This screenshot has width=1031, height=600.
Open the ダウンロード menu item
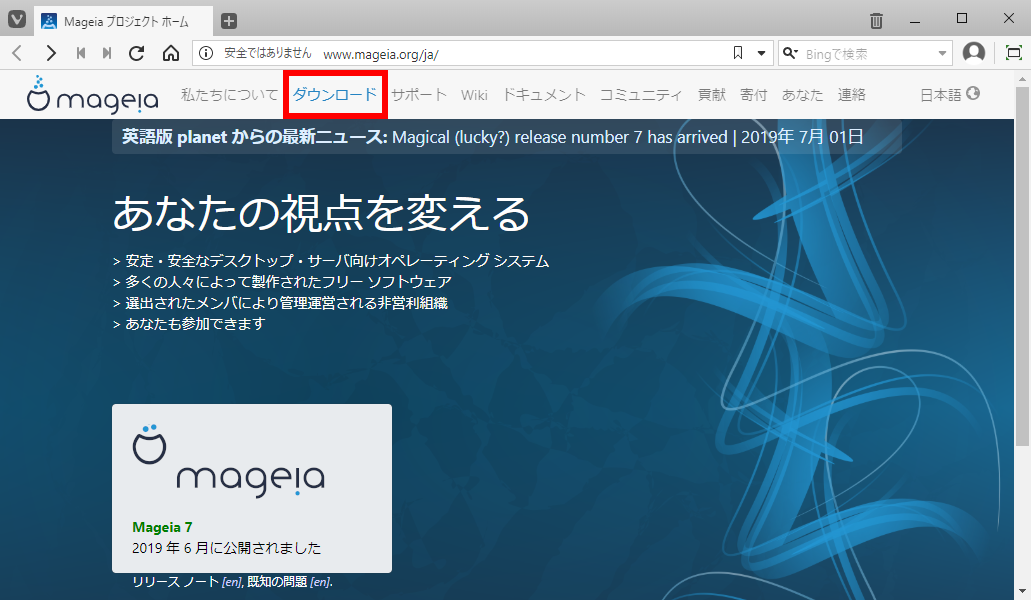coord(335,95)
